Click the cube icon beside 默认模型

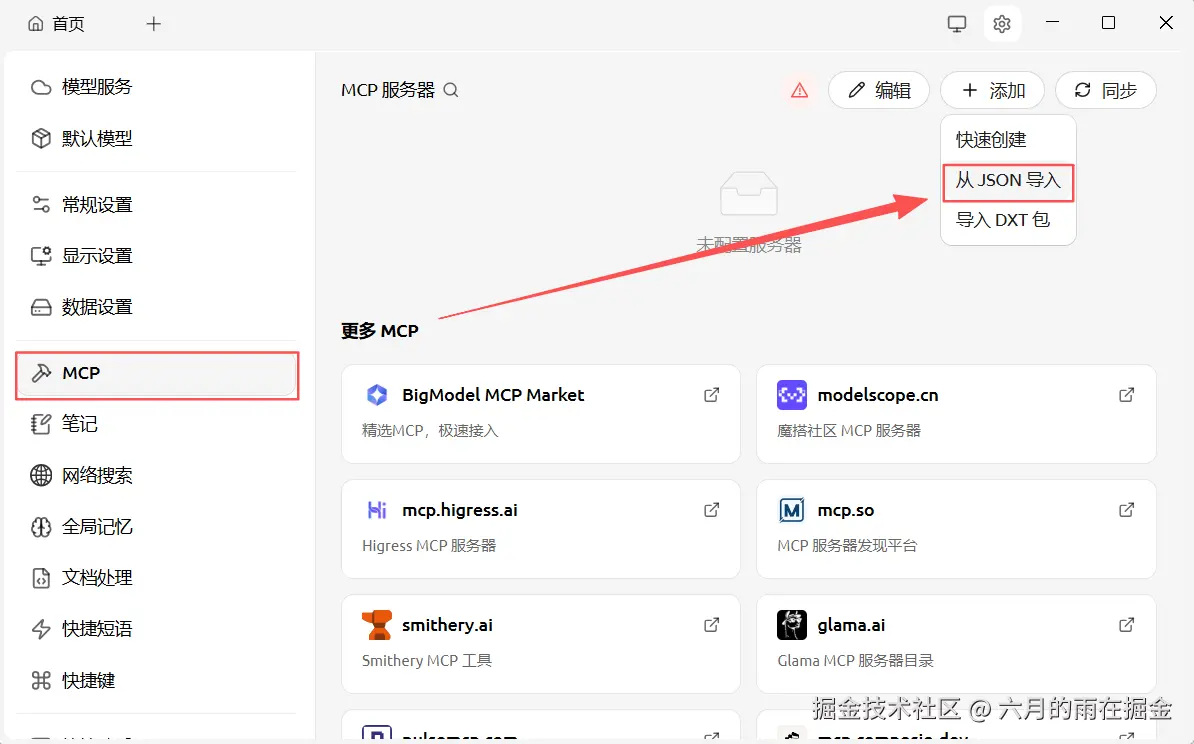(41, 139)
